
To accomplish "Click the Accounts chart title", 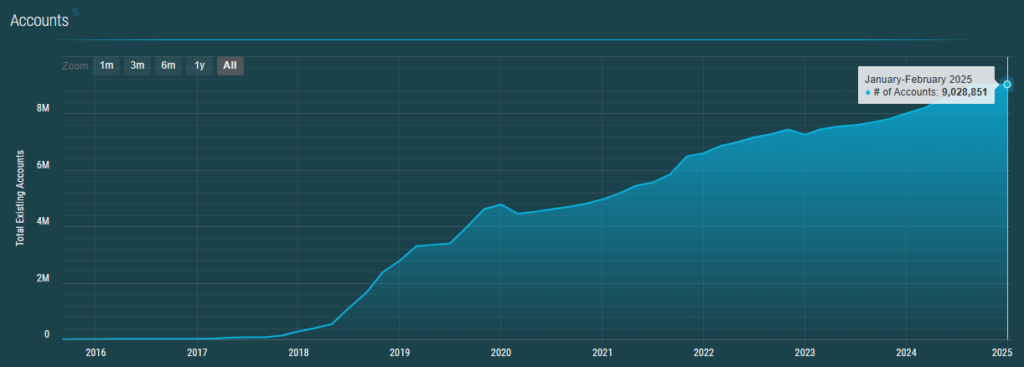I will [x=39, y=20].
